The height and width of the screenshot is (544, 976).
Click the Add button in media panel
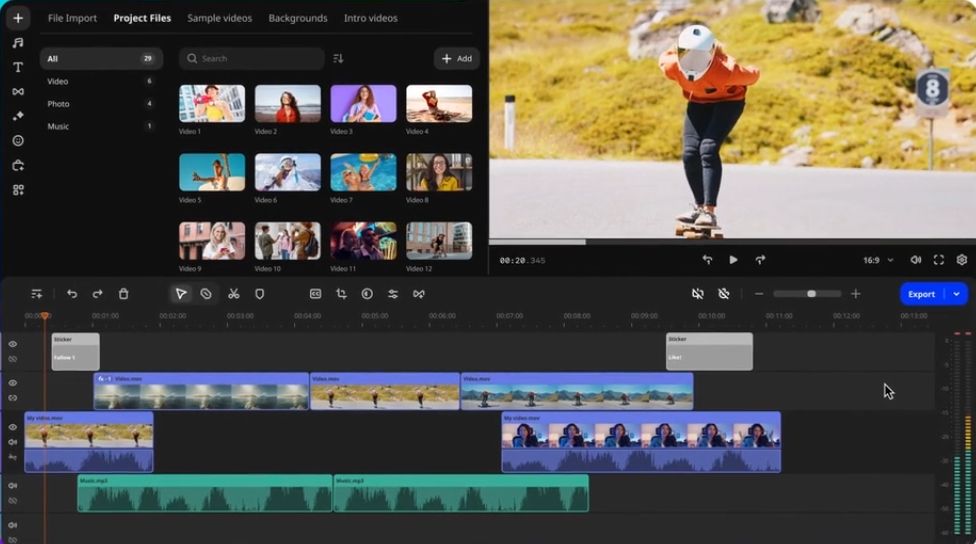[x=456, y=59]
